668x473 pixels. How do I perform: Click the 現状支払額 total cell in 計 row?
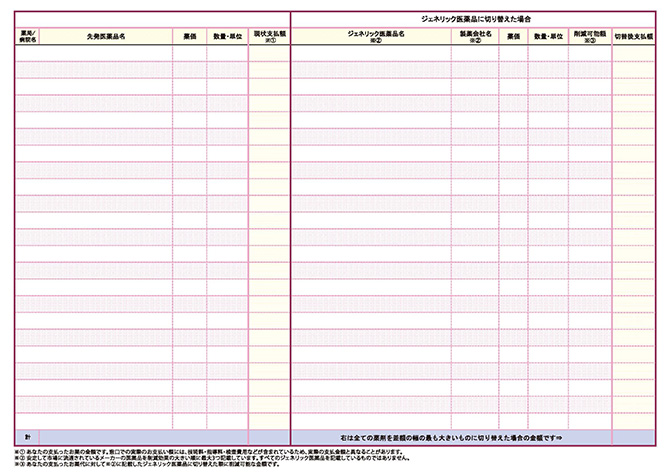268,438
